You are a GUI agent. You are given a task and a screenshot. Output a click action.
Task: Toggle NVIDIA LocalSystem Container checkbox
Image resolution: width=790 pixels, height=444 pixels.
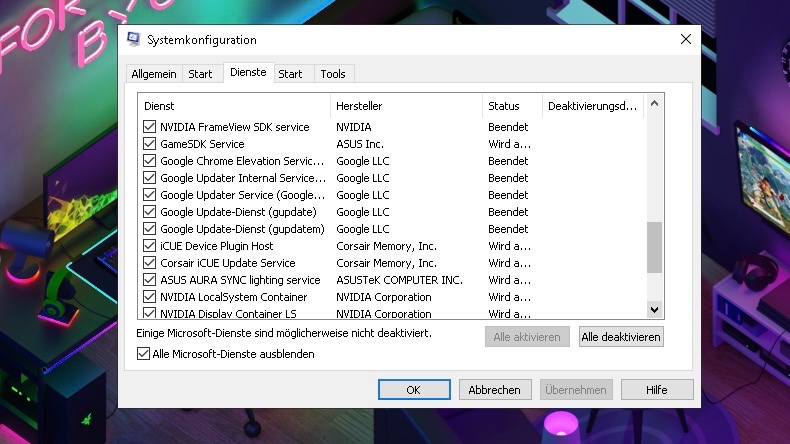tap(149, 297)
